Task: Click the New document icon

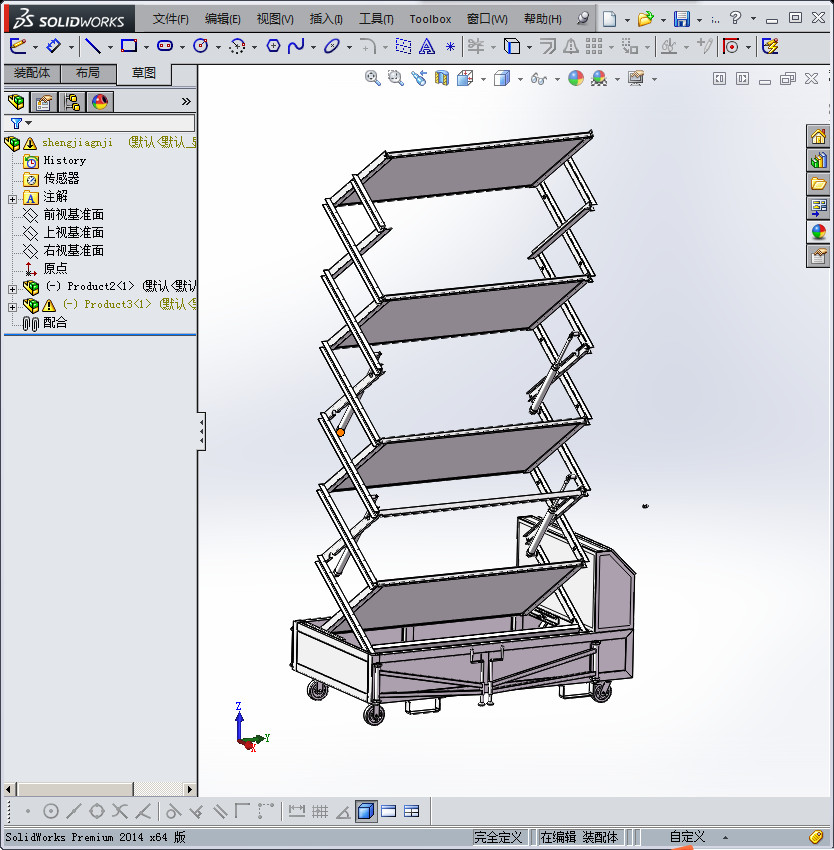Action: tap(610, 19)
